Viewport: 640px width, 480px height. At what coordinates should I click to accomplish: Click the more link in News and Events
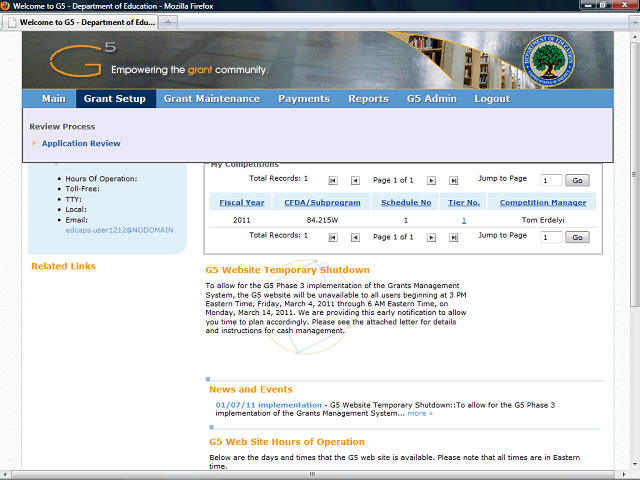pos(420,413)
